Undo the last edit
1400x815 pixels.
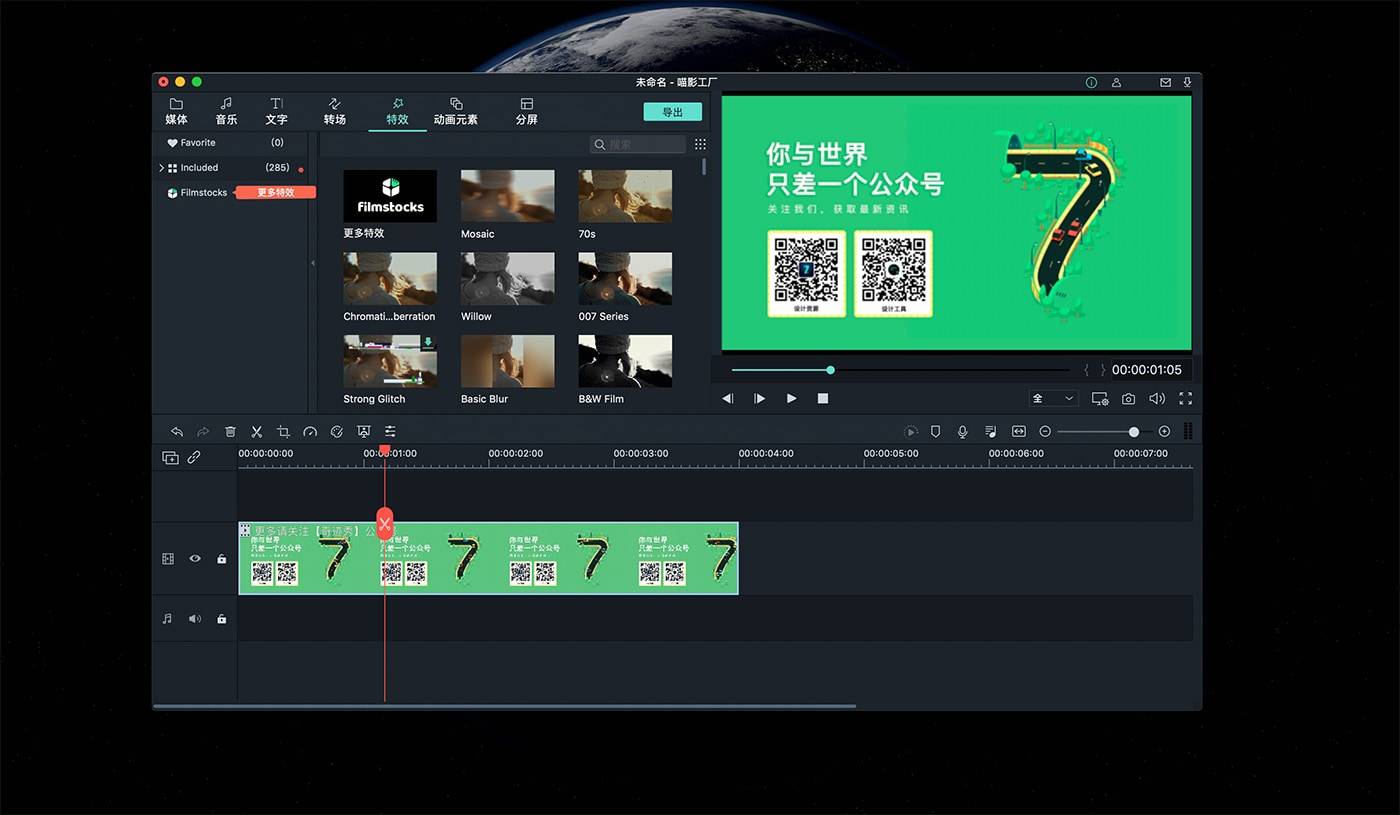(x=177, y=432)
